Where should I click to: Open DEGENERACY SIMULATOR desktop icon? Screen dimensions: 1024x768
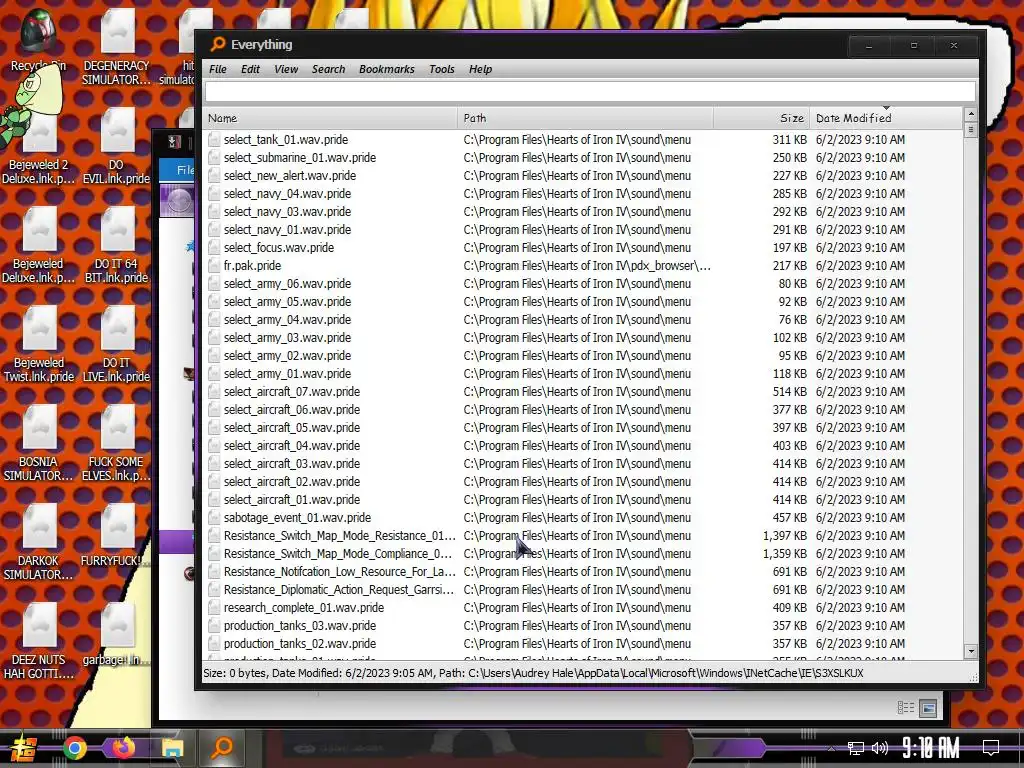coord(117,47)
